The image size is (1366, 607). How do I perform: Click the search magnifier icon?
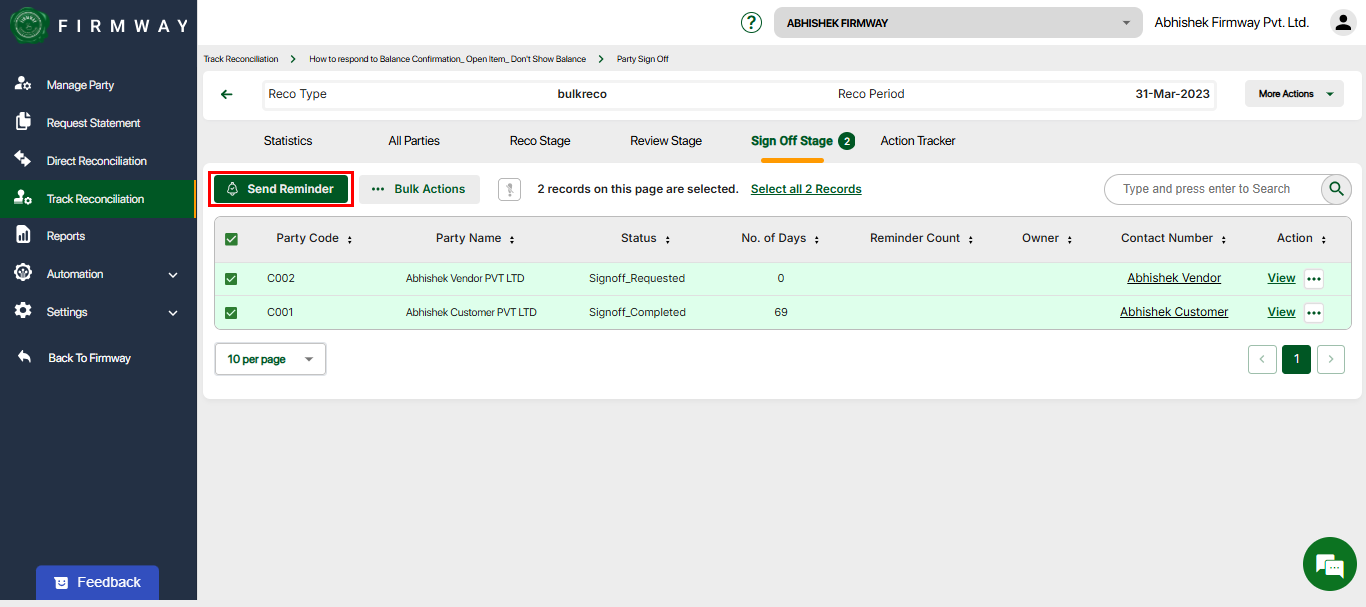1336,189
